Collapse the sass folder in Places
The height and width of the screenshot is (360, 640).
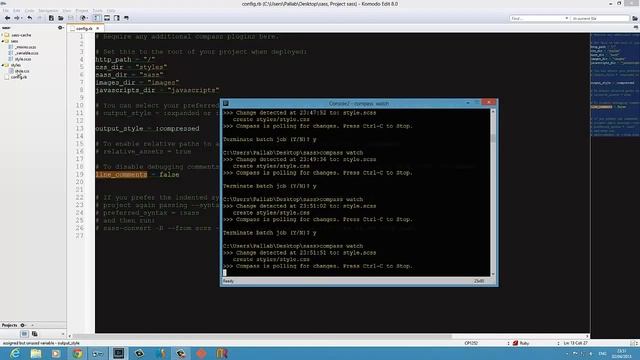pyautogui.click(x=2, y=41)
